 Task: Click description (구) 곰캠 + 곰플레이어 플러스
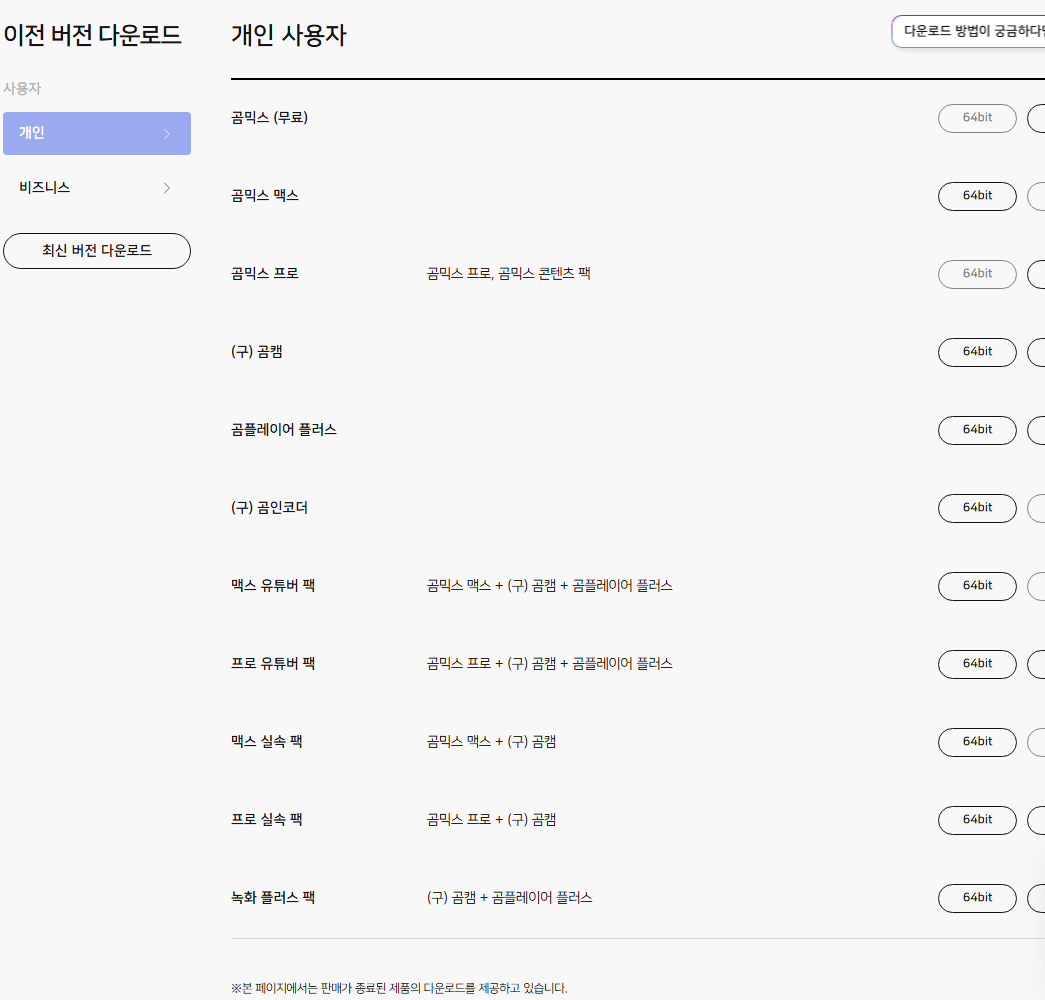(x=509, y=898)
